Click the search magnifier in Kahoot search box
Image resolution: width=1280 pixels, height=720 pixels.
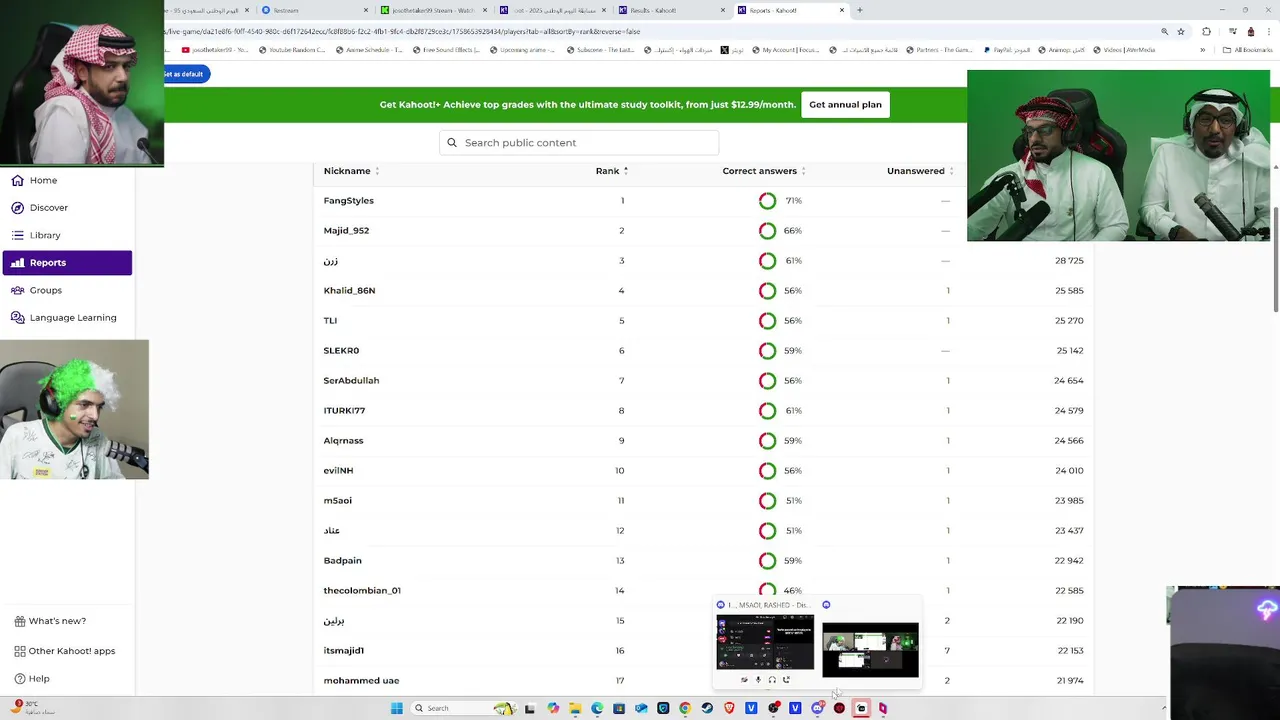452,143
